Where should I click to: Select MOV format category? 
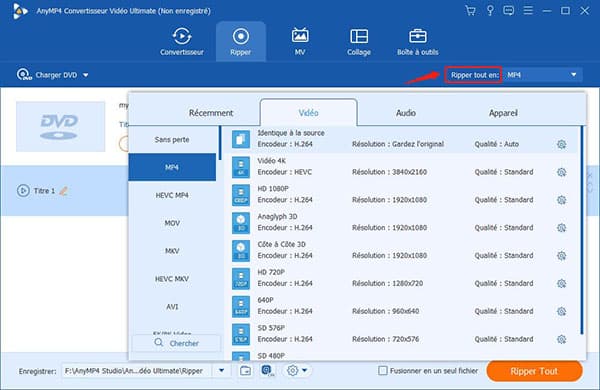pos(172,223)
